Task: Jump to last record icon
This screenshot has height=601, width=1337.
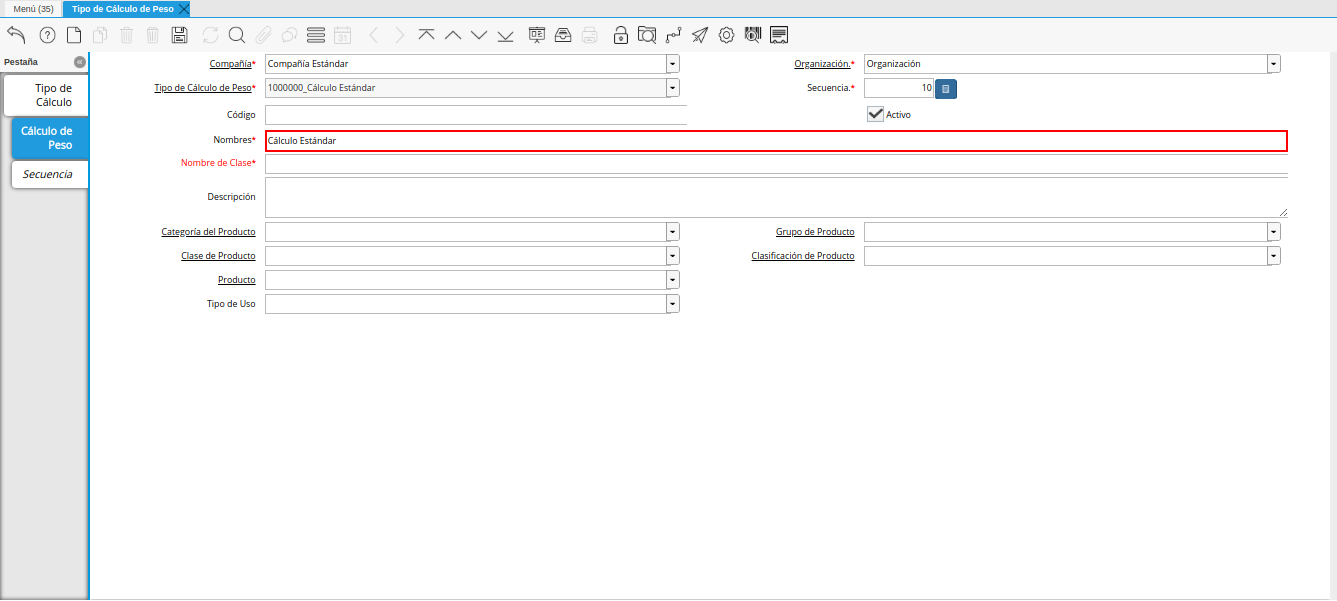Action: click(x=505, y=35)
